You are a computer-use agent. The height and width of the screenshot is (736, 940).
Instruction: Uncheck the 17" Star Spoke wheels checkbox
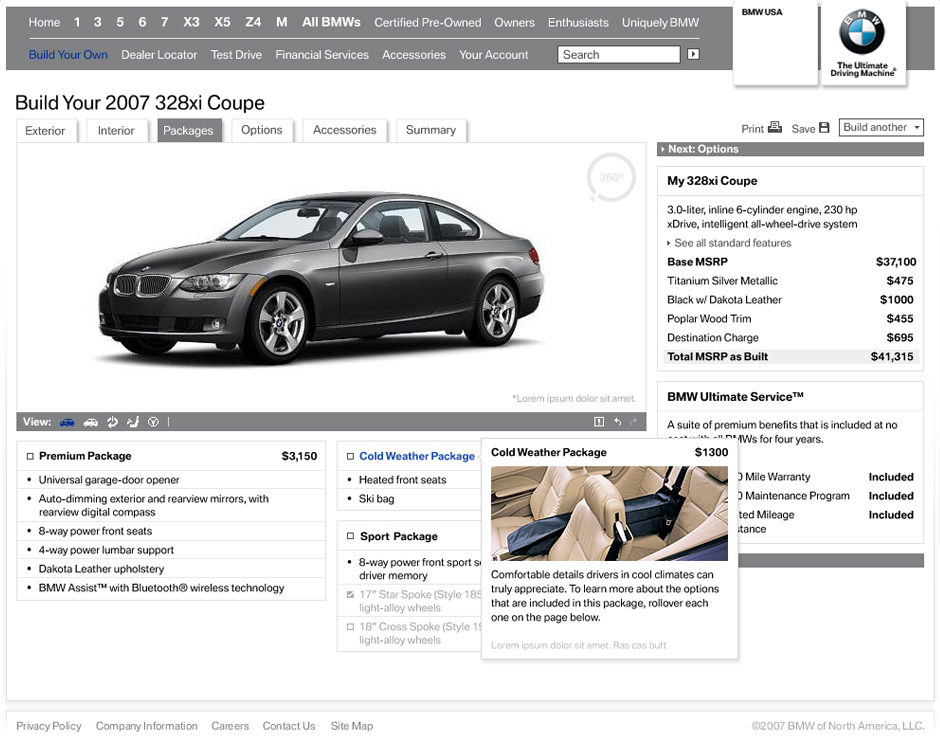click(350, 595)
